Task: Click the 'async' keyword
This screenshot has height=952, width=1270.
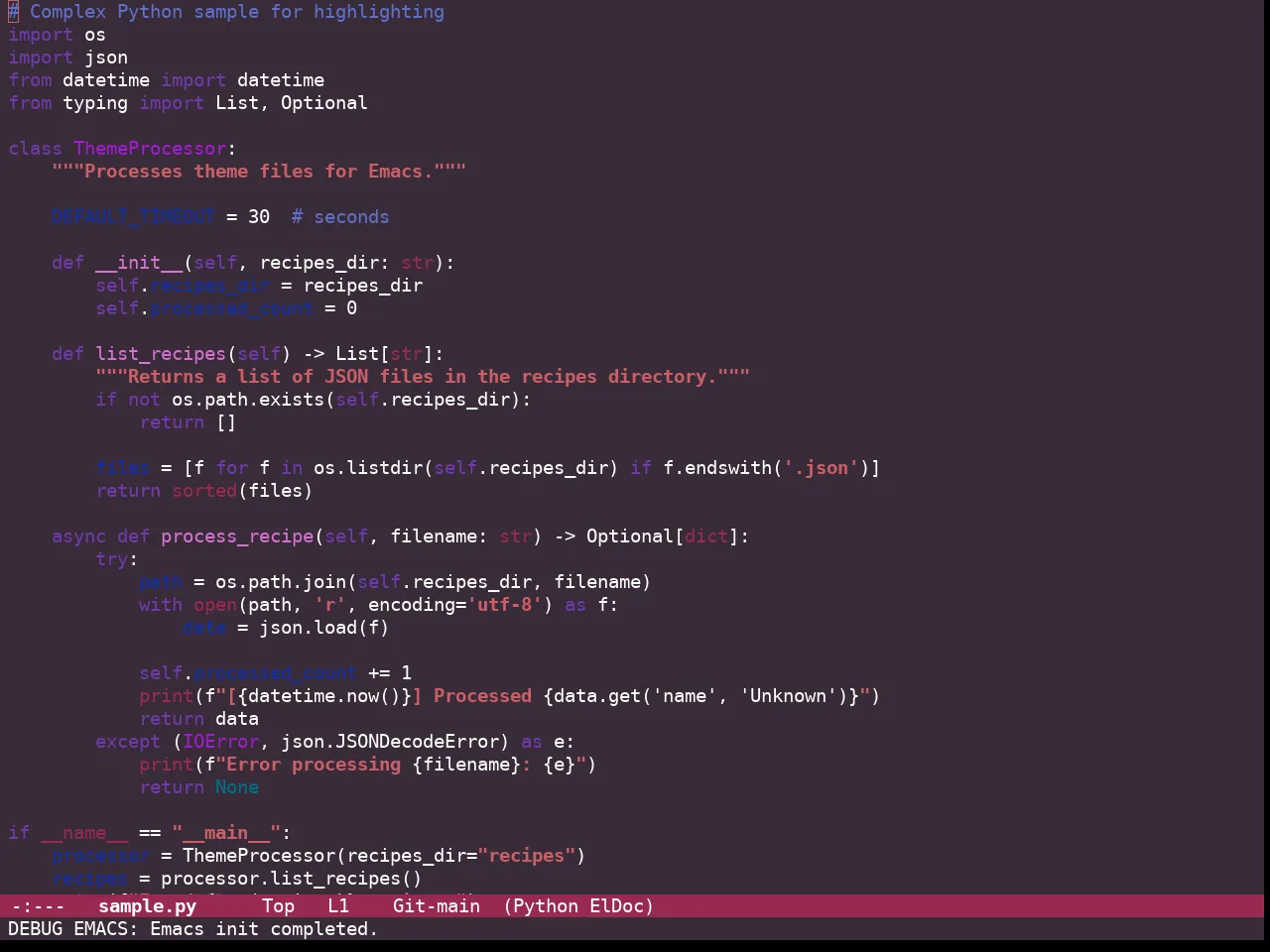Action: (x=78, y=536)
